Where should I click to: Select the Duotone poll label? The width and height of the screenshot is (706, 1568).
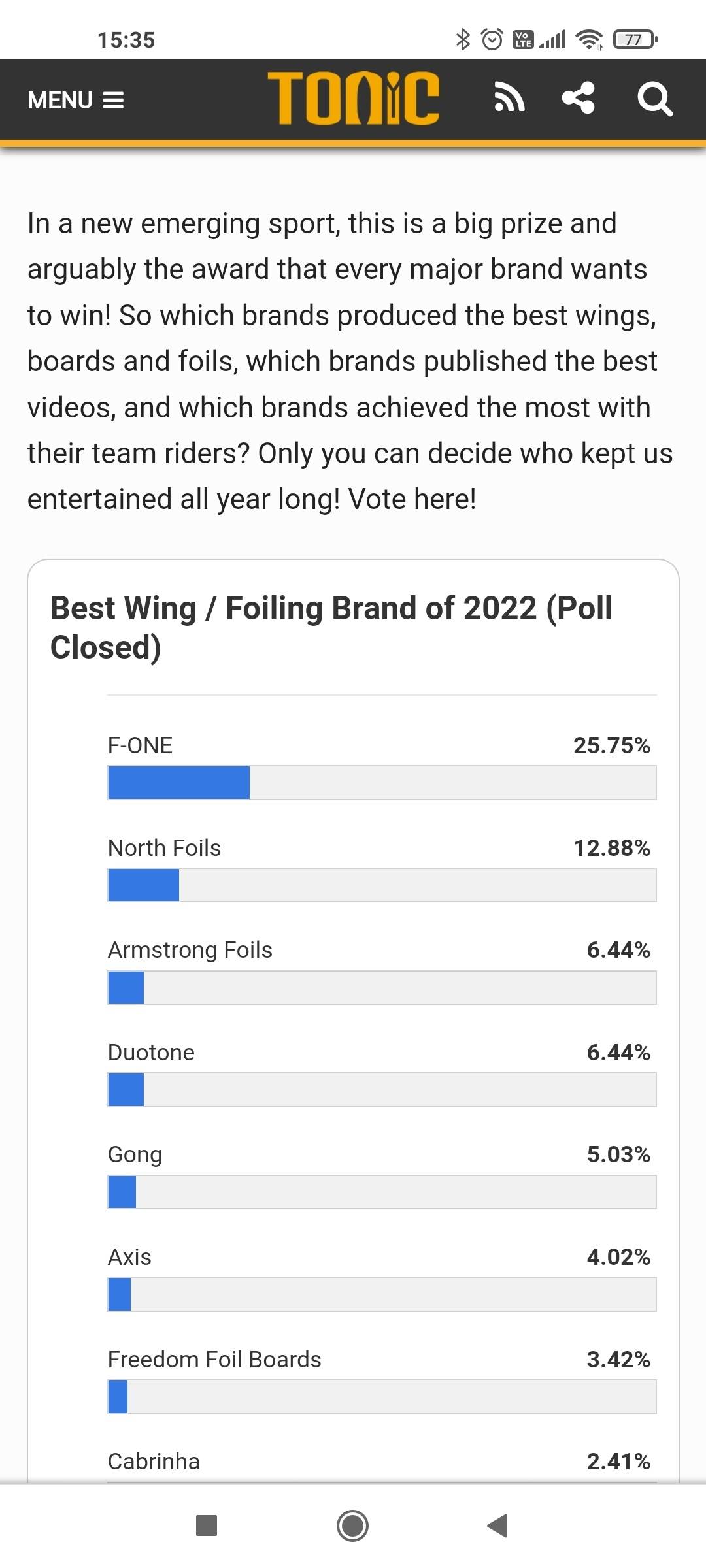(151, 1053)
